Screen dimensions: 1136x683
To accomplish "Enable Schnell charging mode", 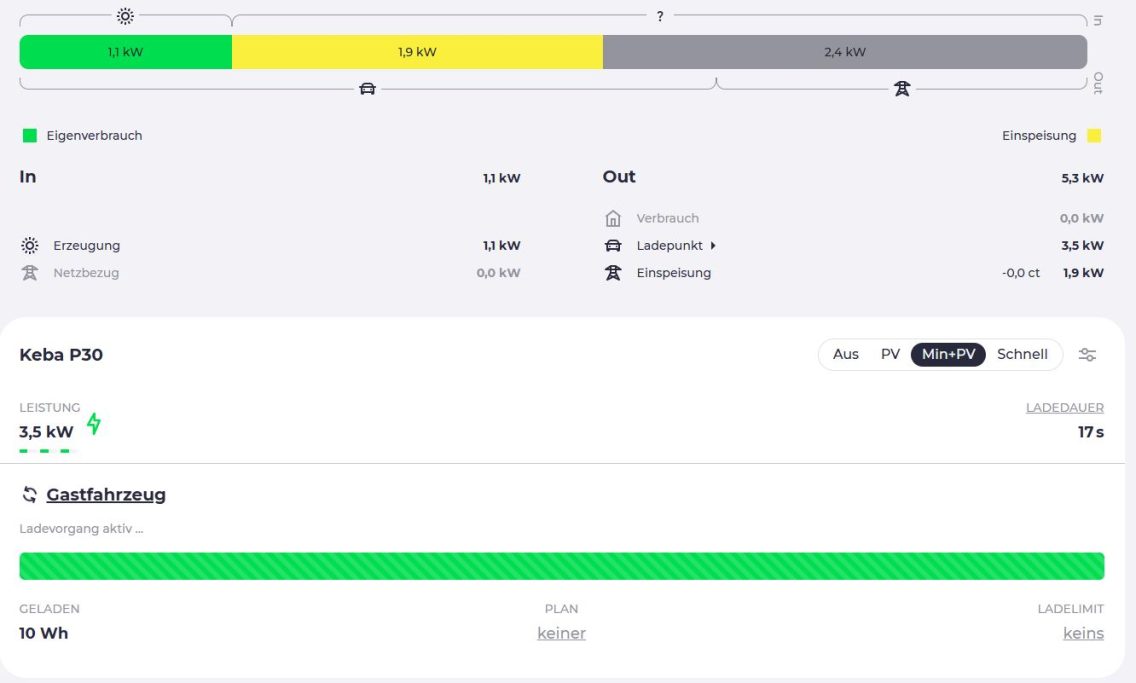I will 1022,354.
